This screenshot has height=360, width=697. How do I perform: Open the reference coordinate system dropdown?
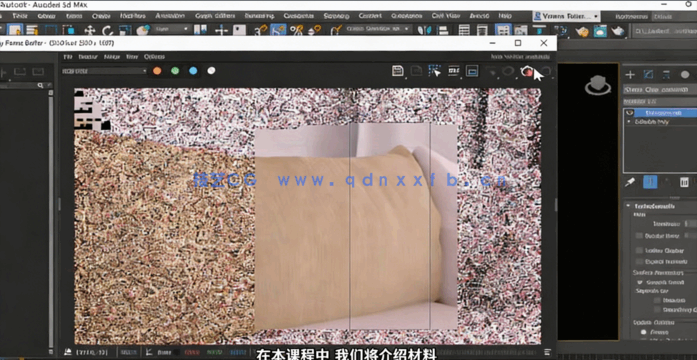click(172, 29)
